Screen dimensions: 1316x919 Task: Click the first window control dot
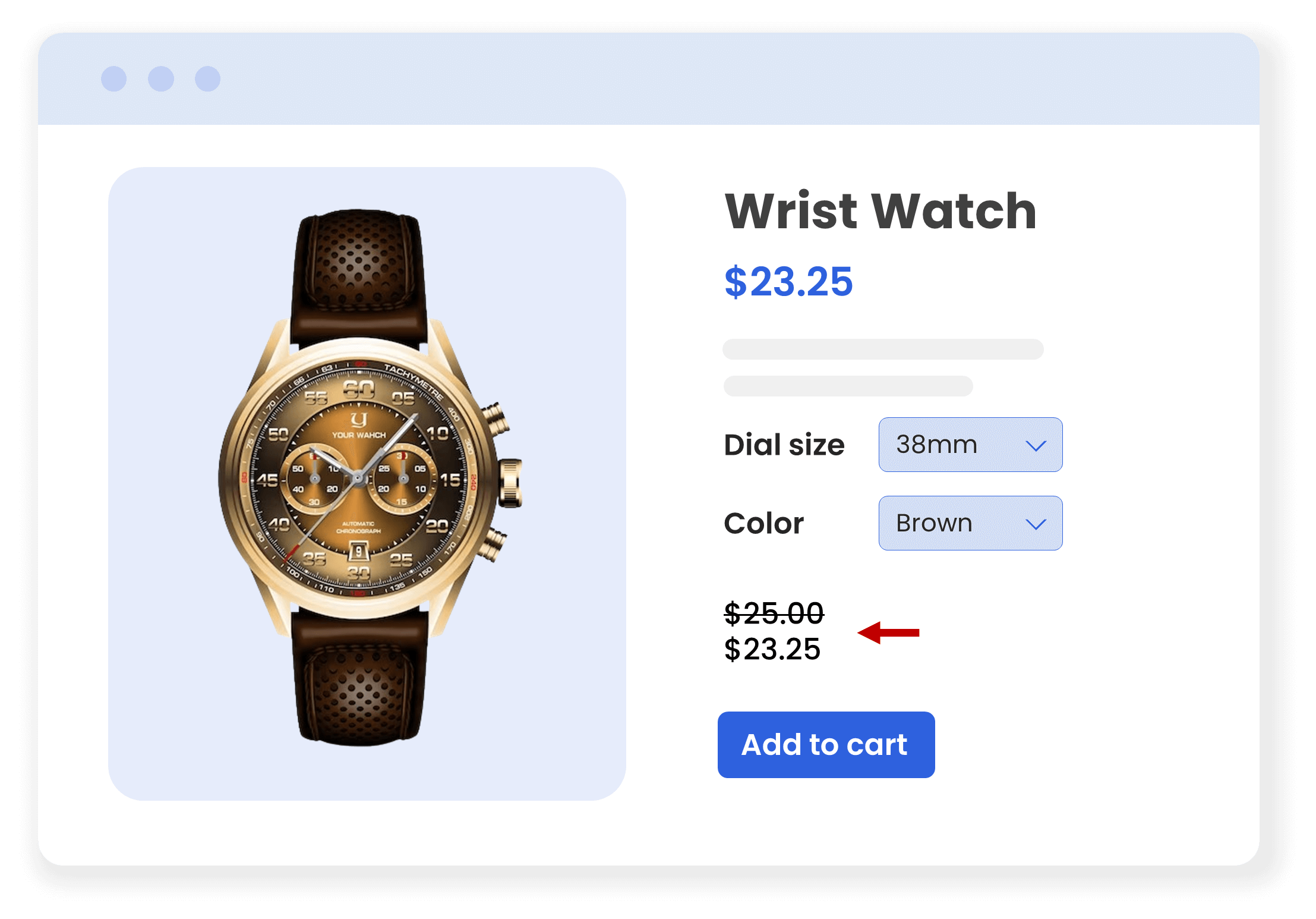point(114,78)
